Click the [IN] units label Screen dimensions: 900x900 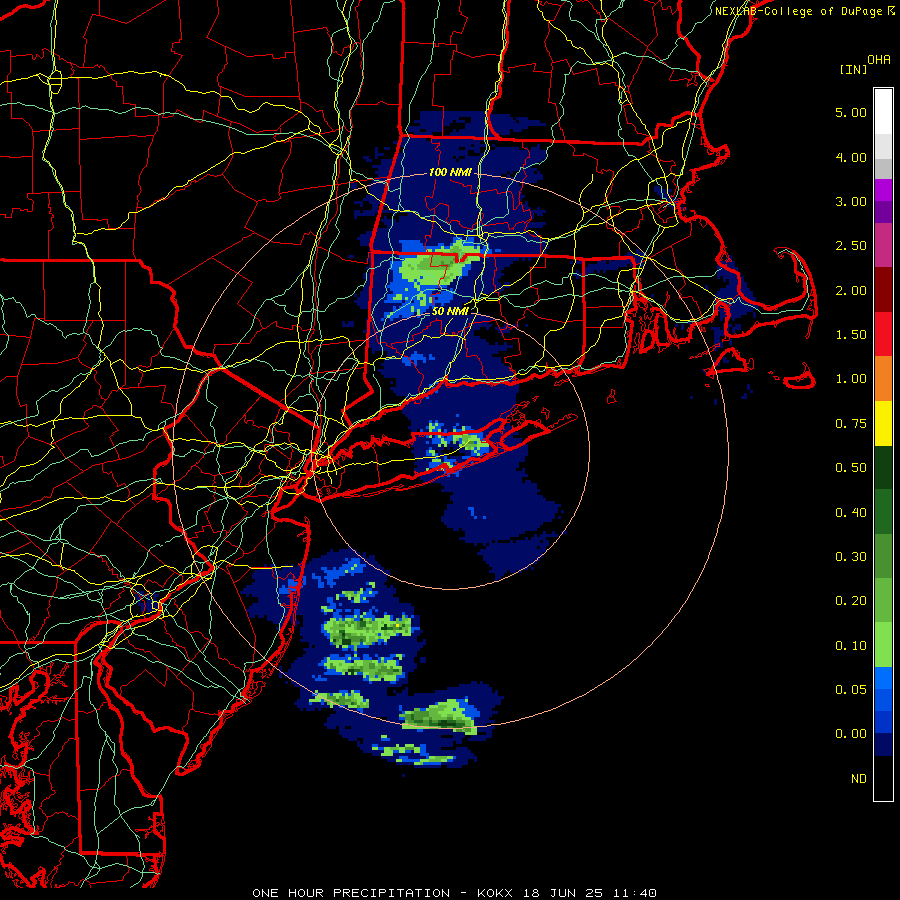coord(853,69)
